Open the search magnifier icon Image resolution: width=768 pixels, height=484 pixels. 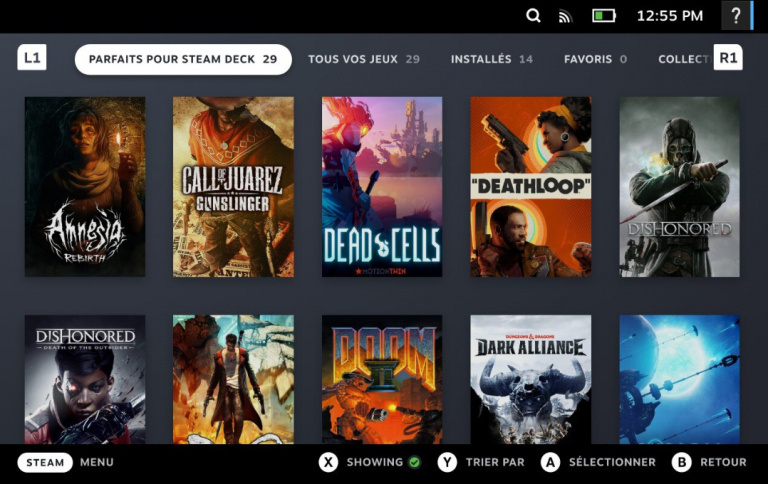[533, 16]
